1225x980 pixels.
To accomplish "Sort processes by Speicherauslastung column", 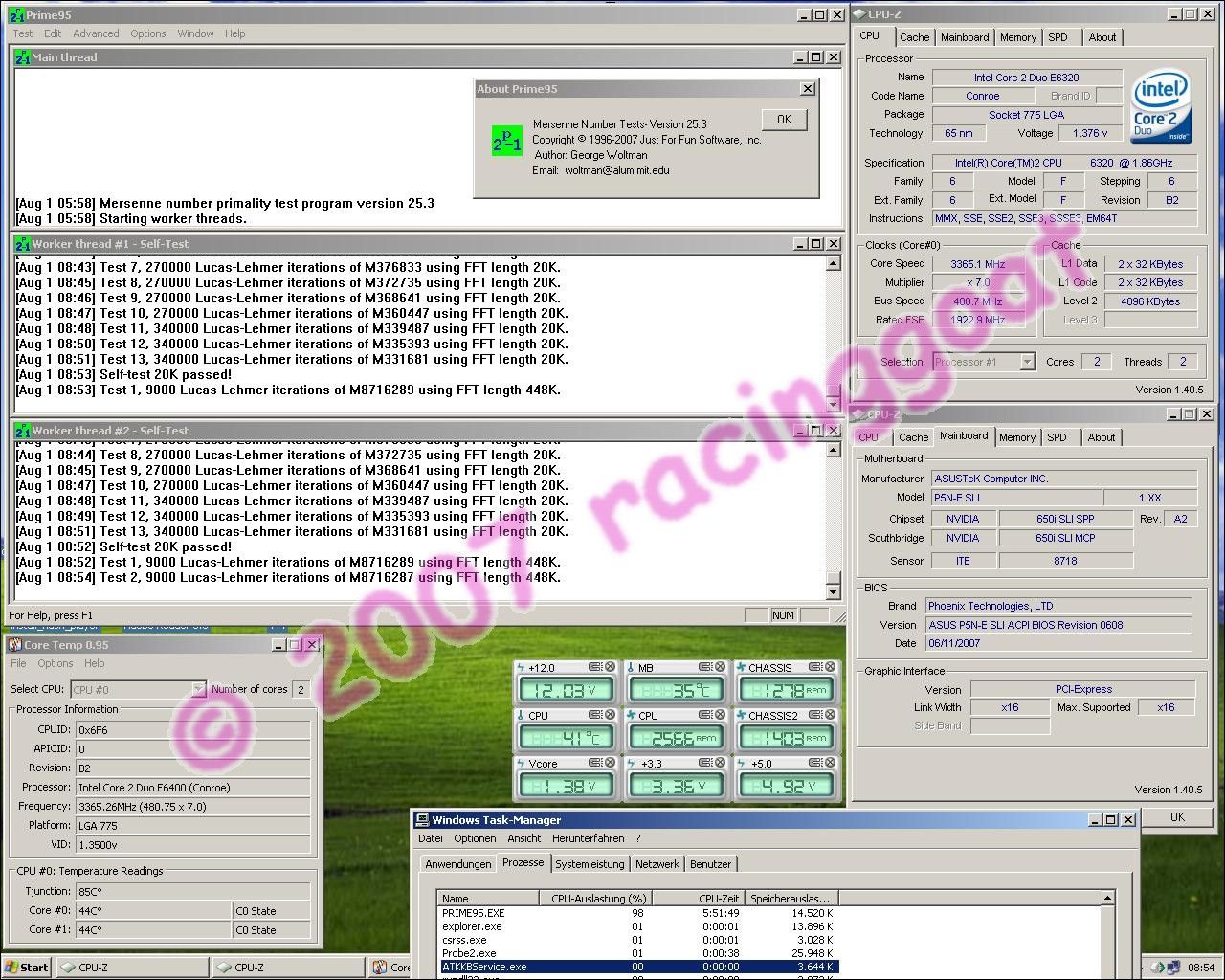I will click(x=791, y=899).
